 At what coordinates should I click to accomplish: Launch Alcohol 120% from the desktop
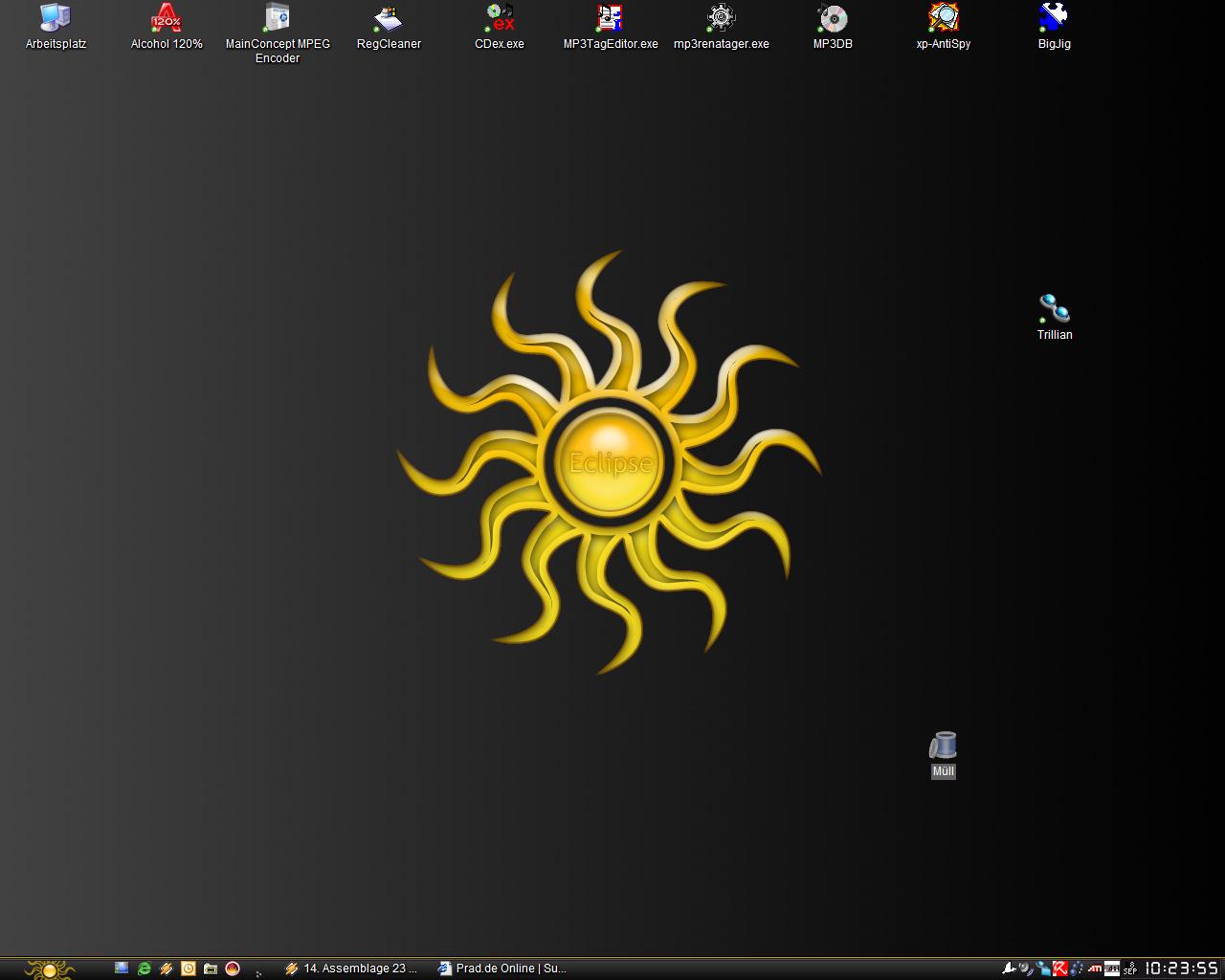(x=167, y=18)
